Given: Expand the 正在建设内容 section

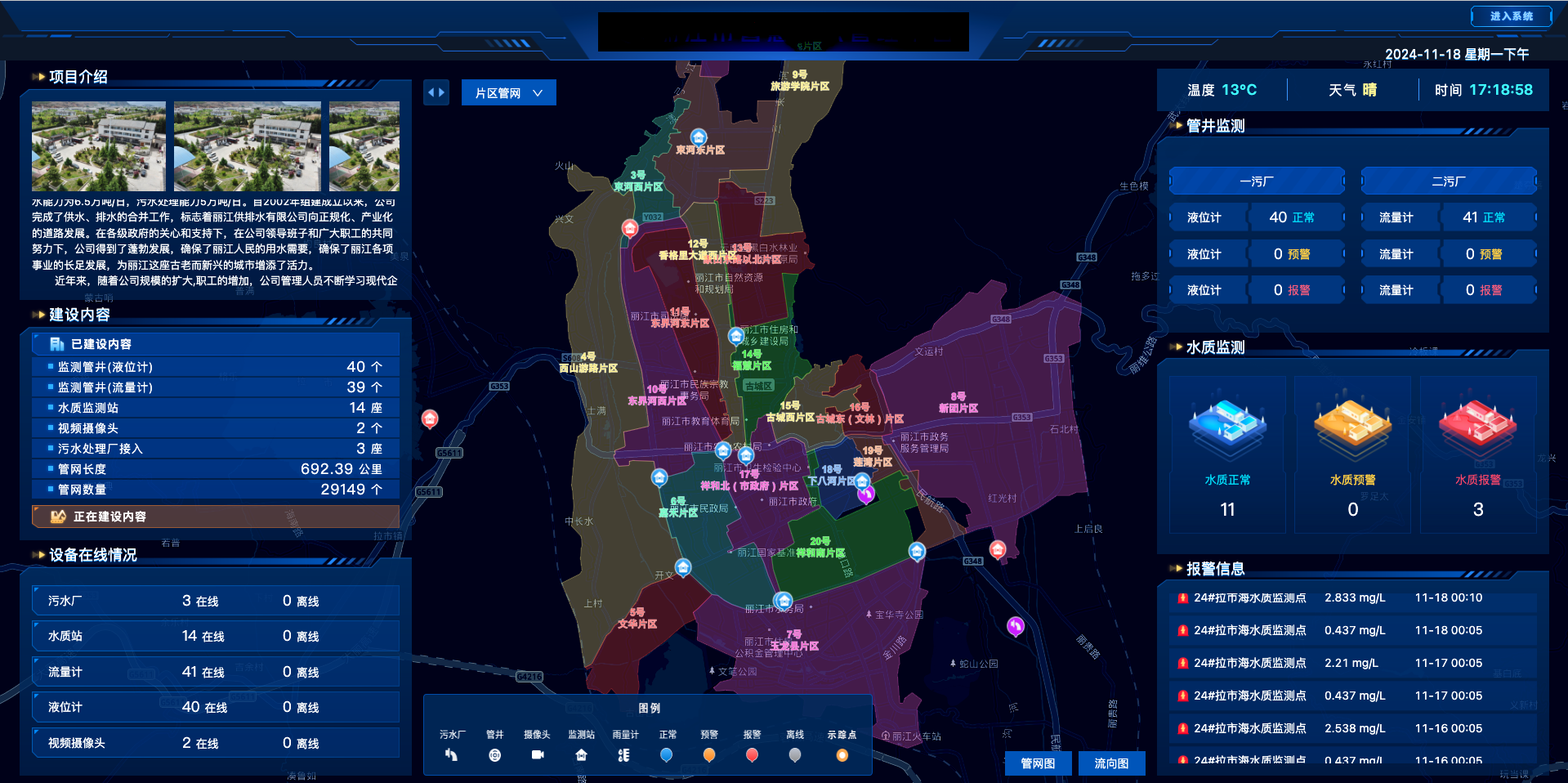Looking at the screenshot, I should [x=216, y=517].
